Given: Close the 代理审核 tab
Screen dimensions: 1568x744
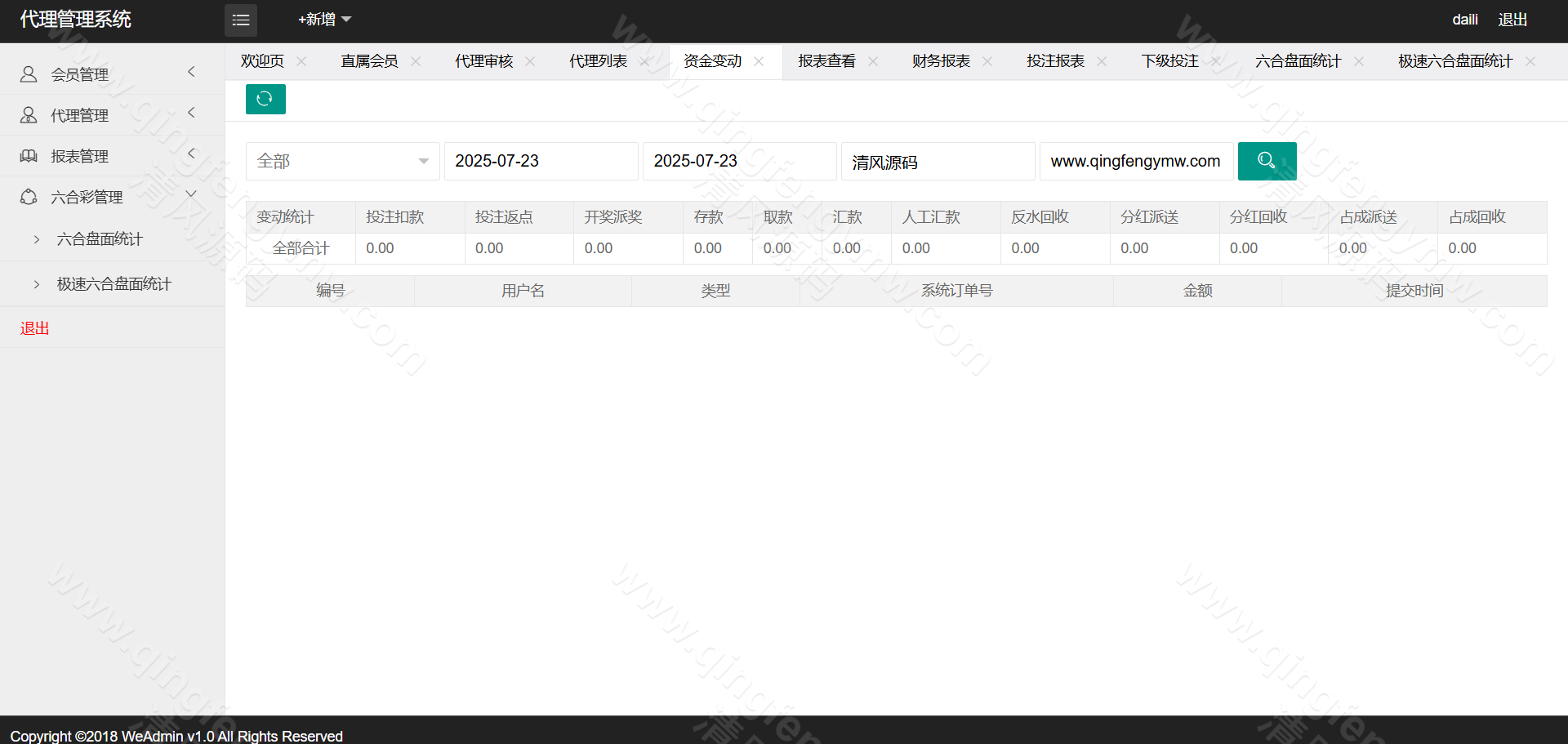Looking at the screenshot, I should pyautogui.click(x=530, y=61).
